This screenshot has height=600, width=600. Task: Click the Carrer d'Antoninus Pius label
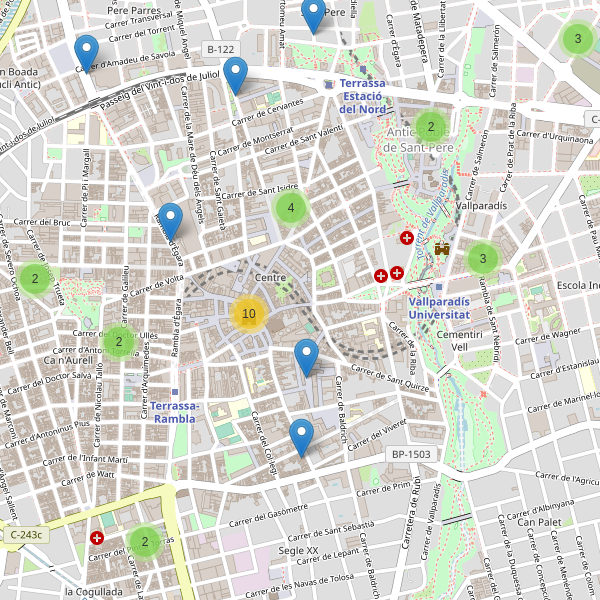[x=47, y=434]
